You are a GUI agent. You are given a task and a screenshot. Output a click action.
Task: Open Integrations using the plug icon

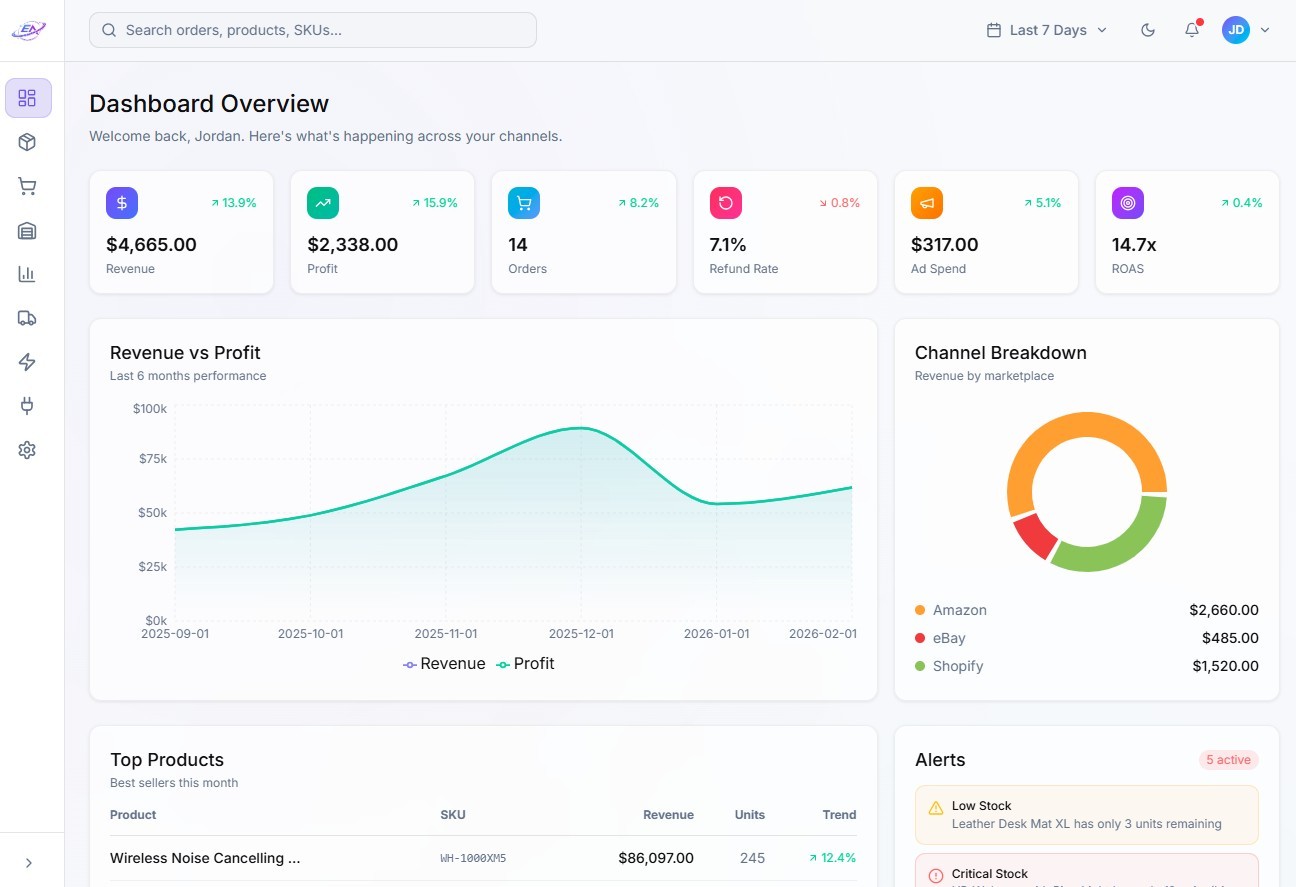pyautogui.click(x=27, y=406)
